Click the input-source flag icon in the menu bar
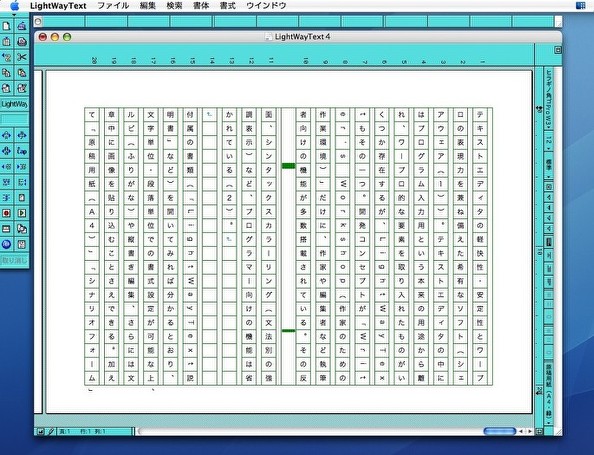Viewport: 594px width, 455px height. (580, 5)
